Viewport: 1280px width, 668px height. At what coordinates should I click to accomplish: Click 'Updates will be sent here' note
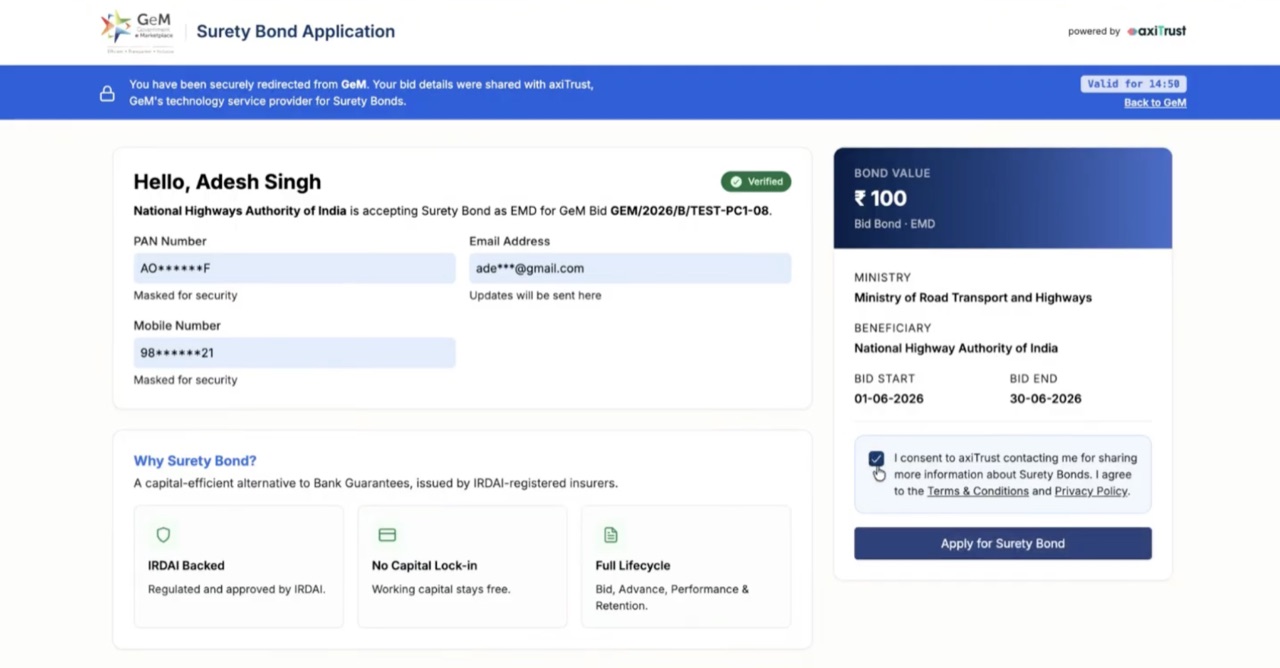tap(535, 296)
